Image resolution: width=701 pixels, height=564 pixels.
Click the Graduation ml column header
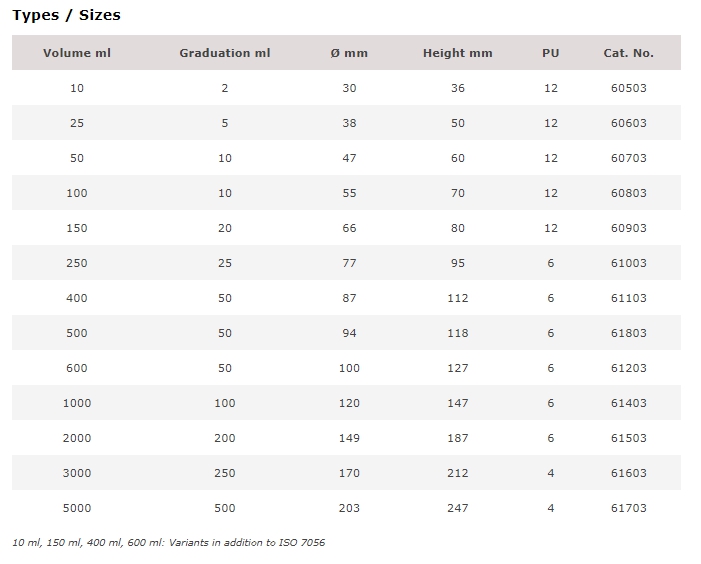point(225,53)
